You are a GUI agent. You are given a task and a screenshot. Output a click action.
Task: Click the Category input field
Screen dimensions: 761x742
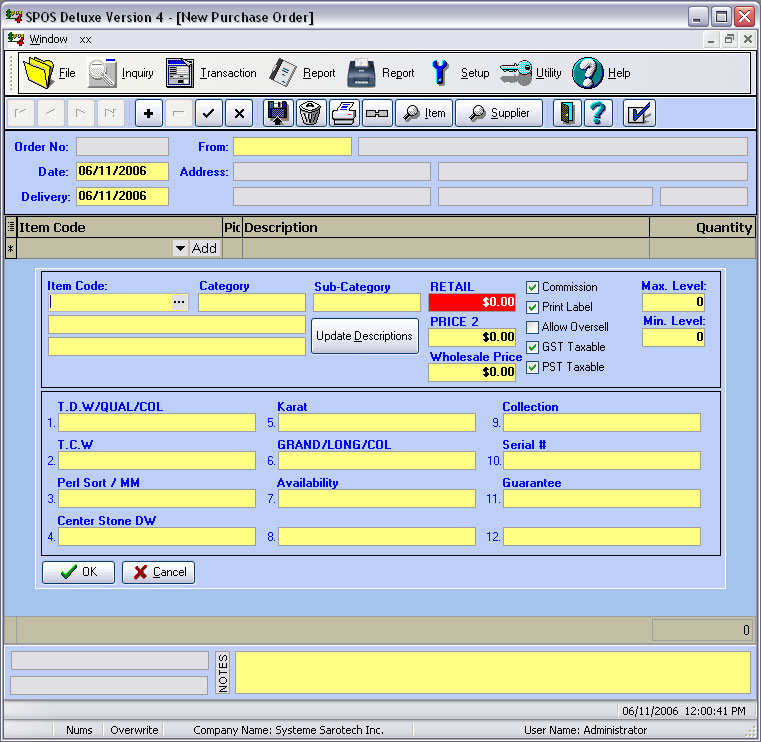[x=251, y=302]
